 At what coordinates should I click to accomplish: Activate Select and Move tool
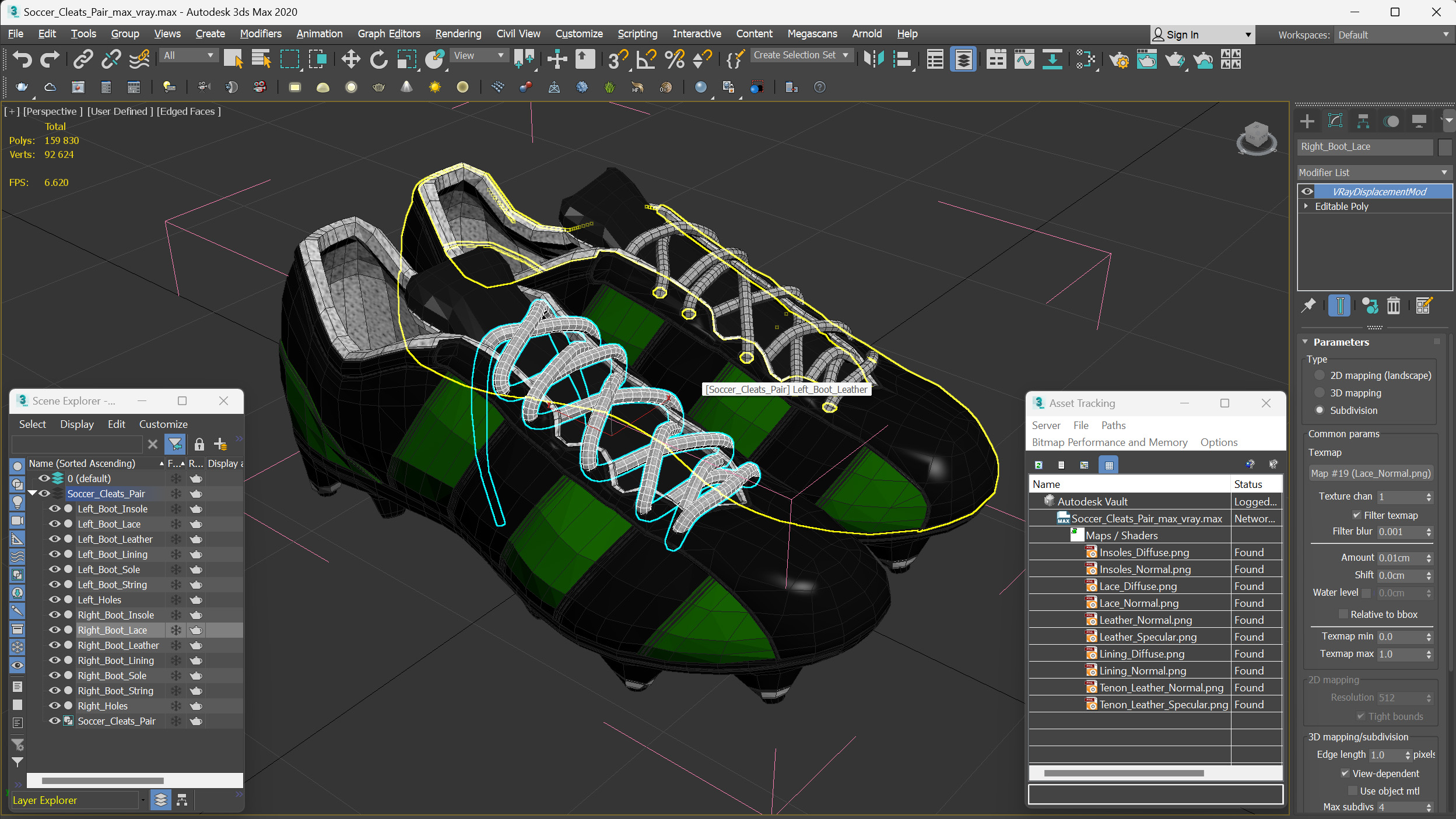tap(350, 59)
